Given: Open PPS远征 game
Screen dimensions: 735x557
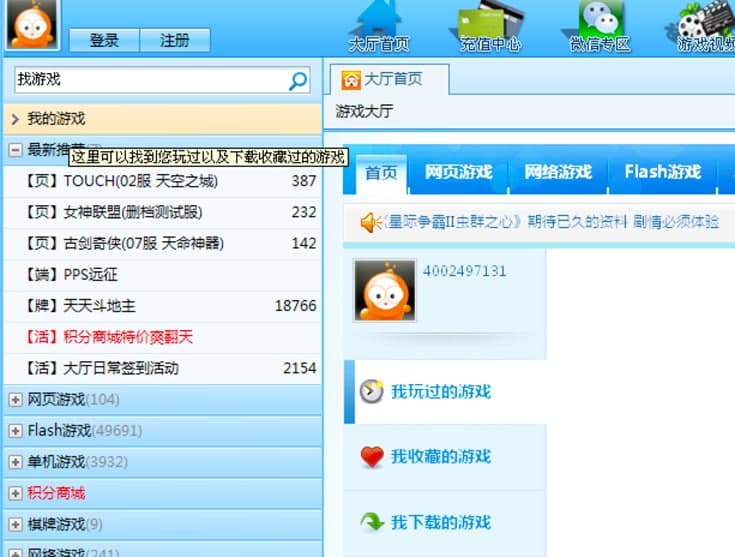Looking at the screenshot, I should (162, 274).
